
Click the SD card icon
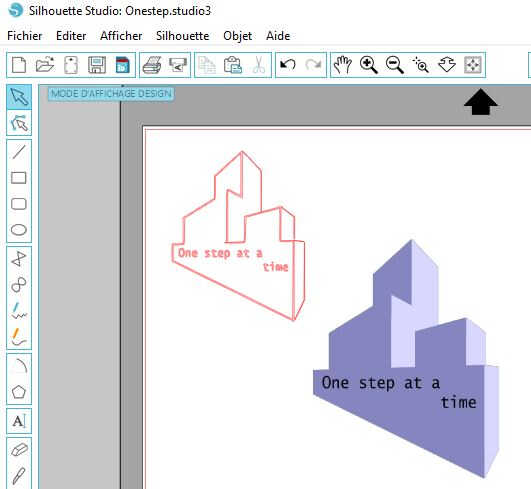(x=71, y=65)
